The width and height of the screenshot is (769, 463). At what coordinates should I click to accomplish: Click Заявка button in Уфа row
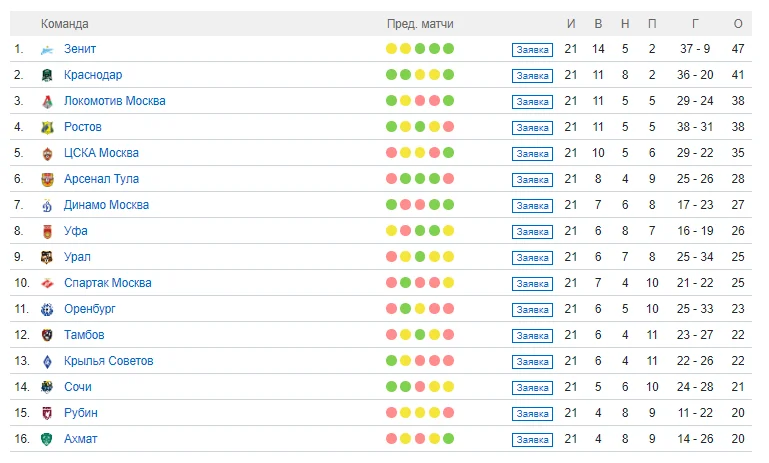point(533,232)
